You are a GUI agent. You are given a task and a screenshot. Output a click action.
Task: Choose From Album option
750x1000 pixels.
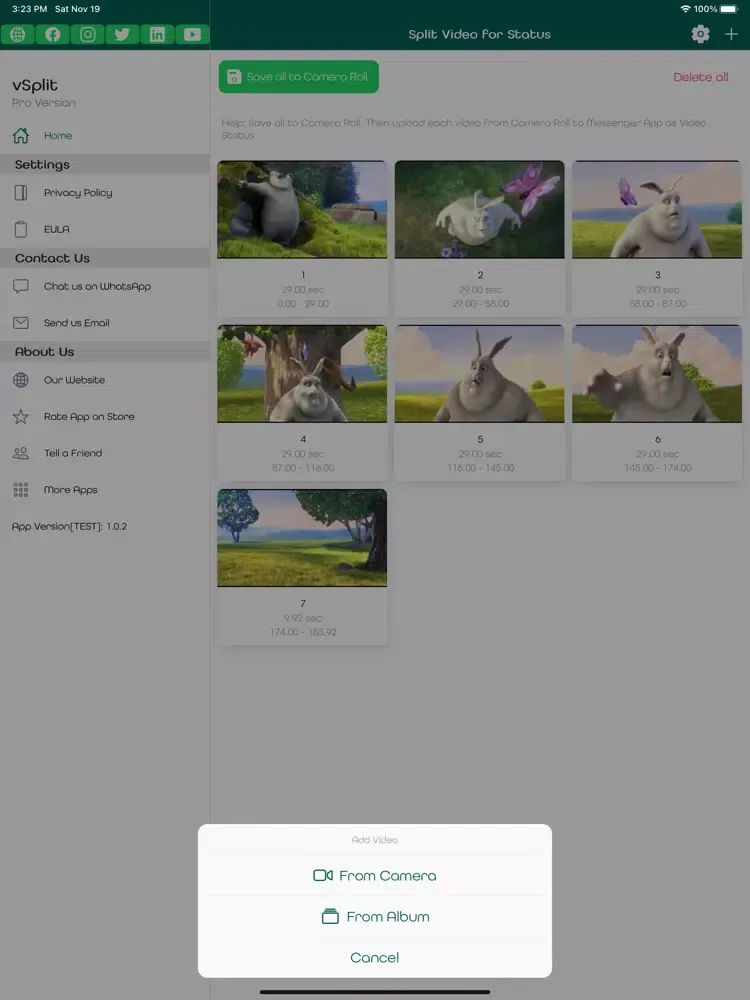pos(374,916)
